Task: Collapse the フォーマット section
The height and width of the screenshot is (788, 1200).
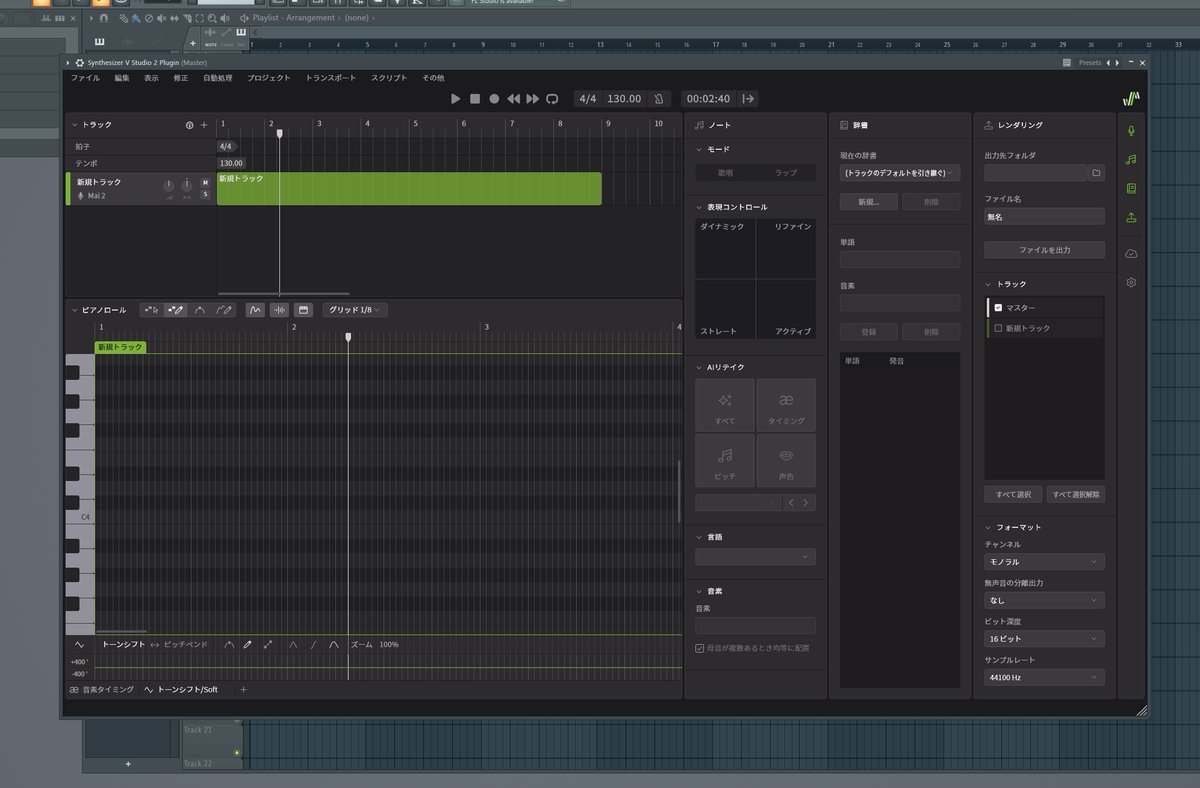Action: [x=988, y=527]
